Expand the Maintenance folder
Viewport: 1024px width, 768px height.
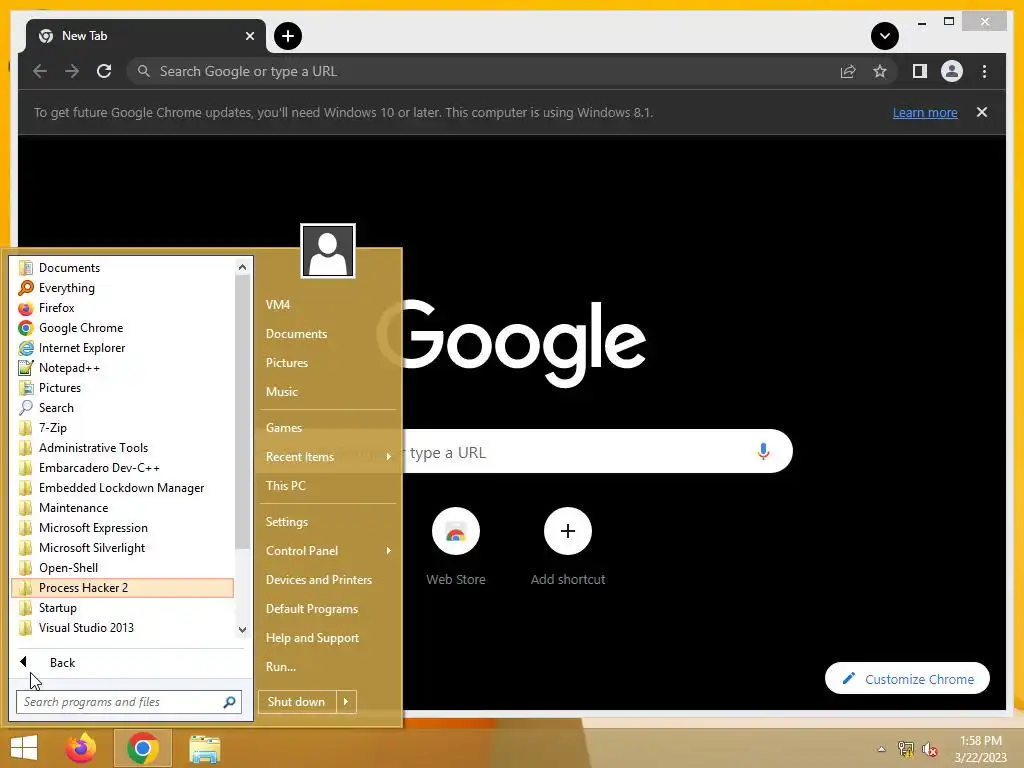click(123, 507)
